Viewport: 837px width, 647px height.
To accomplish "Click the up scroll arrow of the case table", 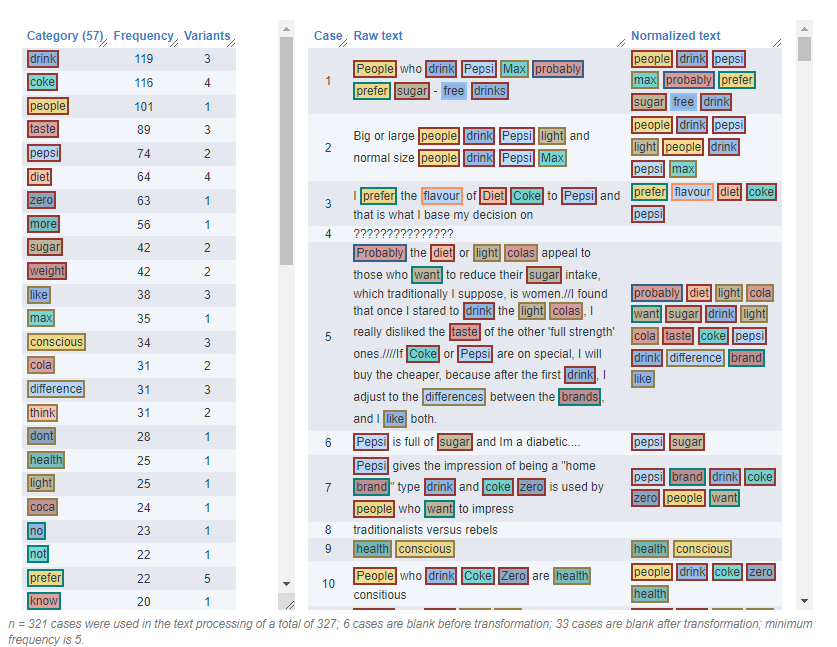I will coord(803,30).
